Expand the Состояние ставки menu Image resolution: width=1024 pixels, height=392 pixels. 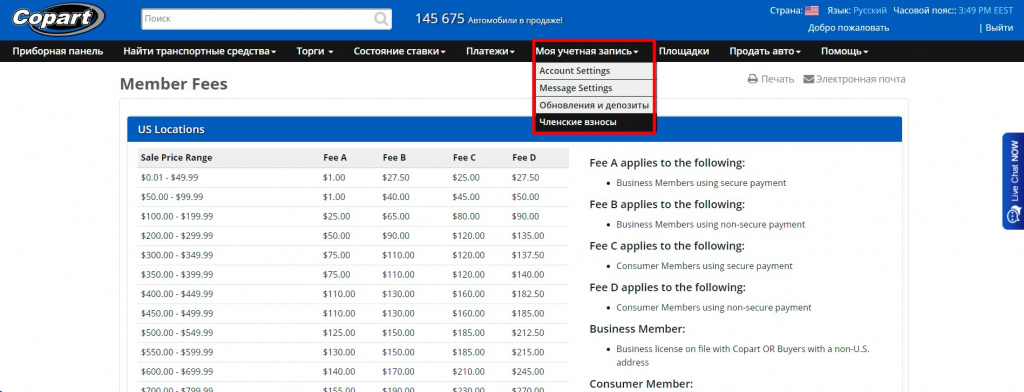click(400, 51)
